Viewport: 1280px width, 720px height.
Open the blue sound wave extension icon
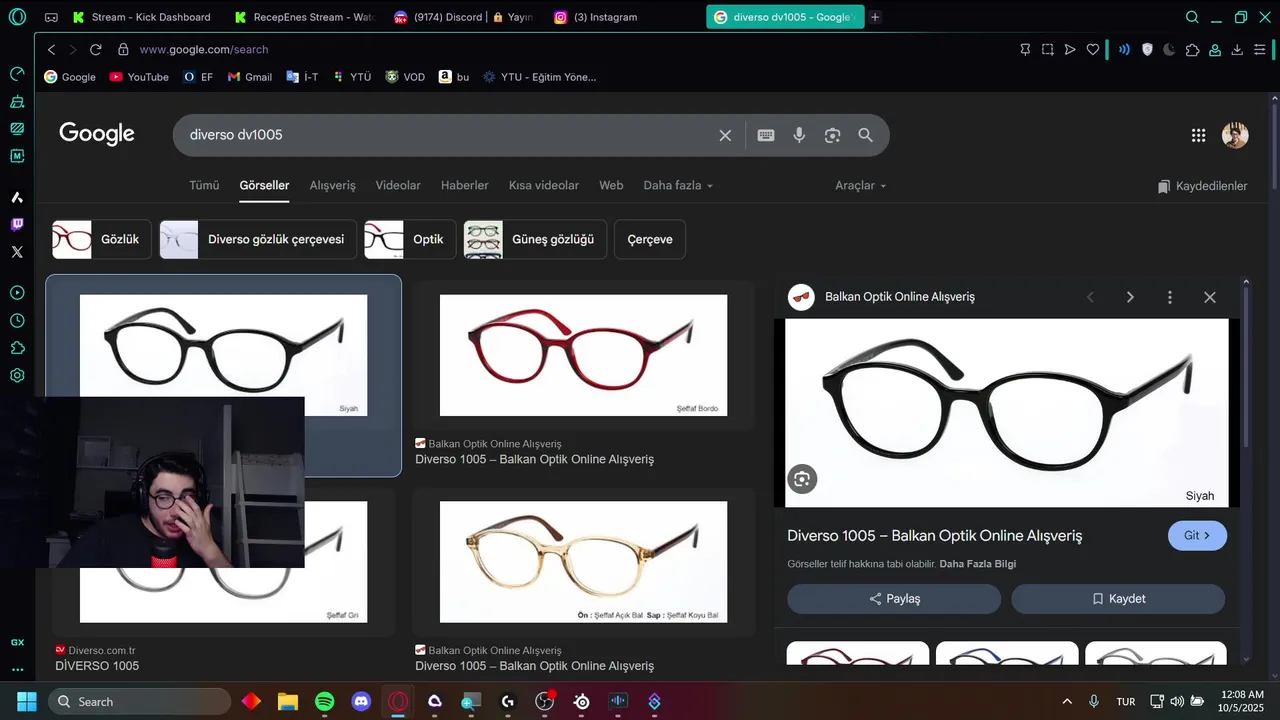1124,49
